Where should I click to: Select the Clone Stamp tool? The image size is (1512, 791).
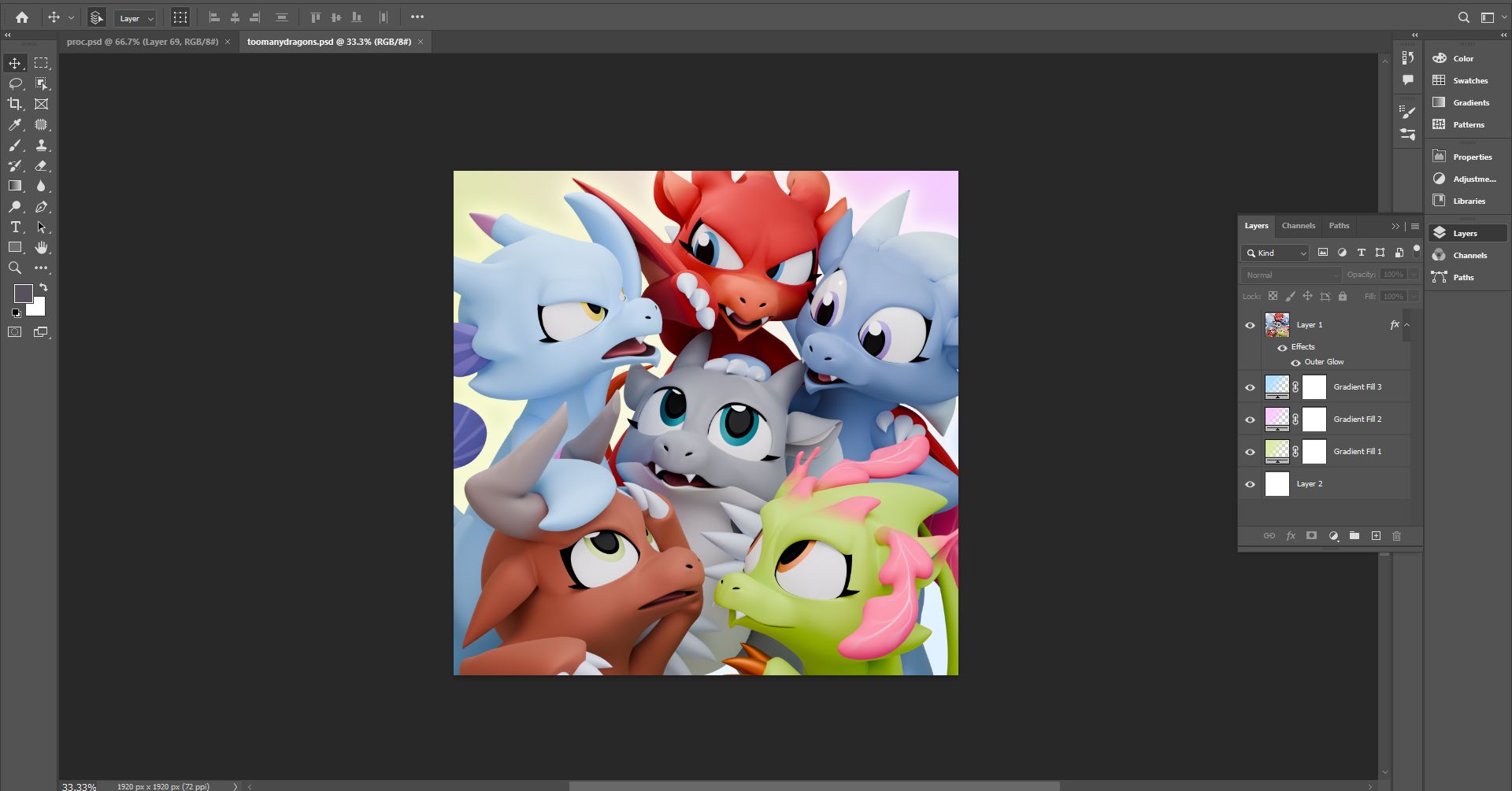click(x=41, y=146)
